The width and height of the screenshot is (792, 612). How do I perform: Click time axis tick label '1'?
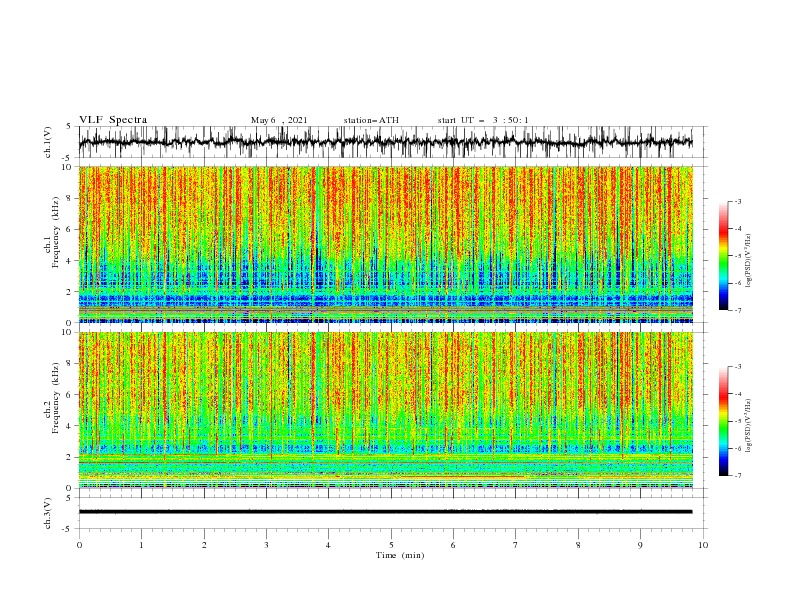point(141,545)
